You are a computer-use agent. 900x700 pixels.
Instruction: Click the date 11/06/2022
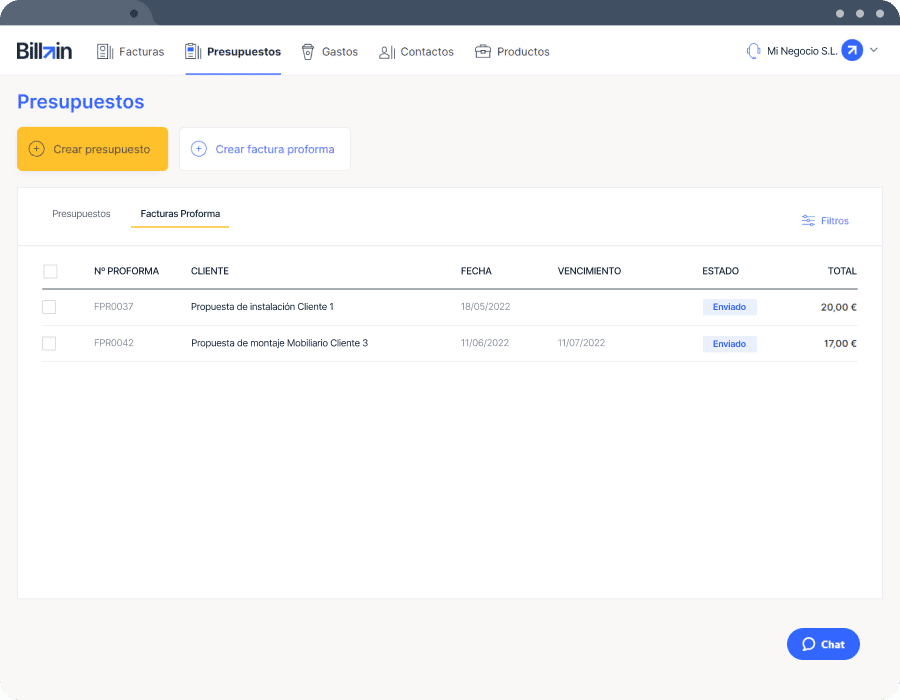[485, 343]
